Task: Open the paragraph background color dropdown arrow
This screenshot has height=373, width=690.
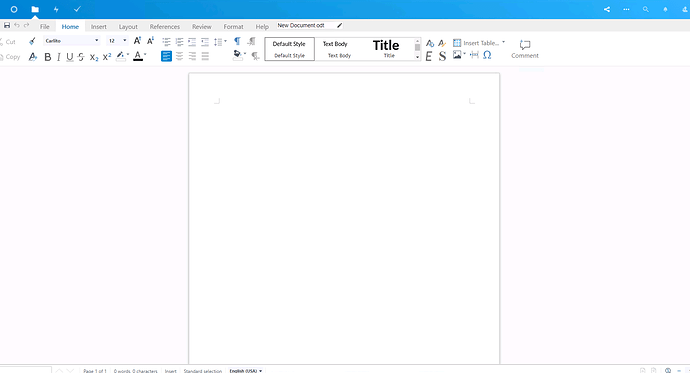Action: 245,54
